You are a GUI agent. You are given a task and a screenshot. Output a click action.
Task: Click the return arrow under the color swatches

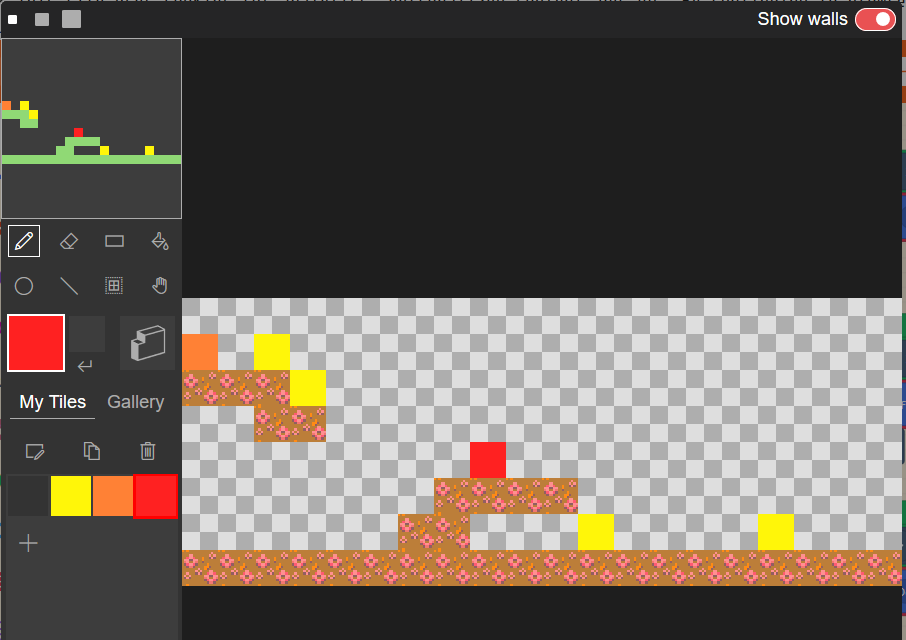coord(86,366)
